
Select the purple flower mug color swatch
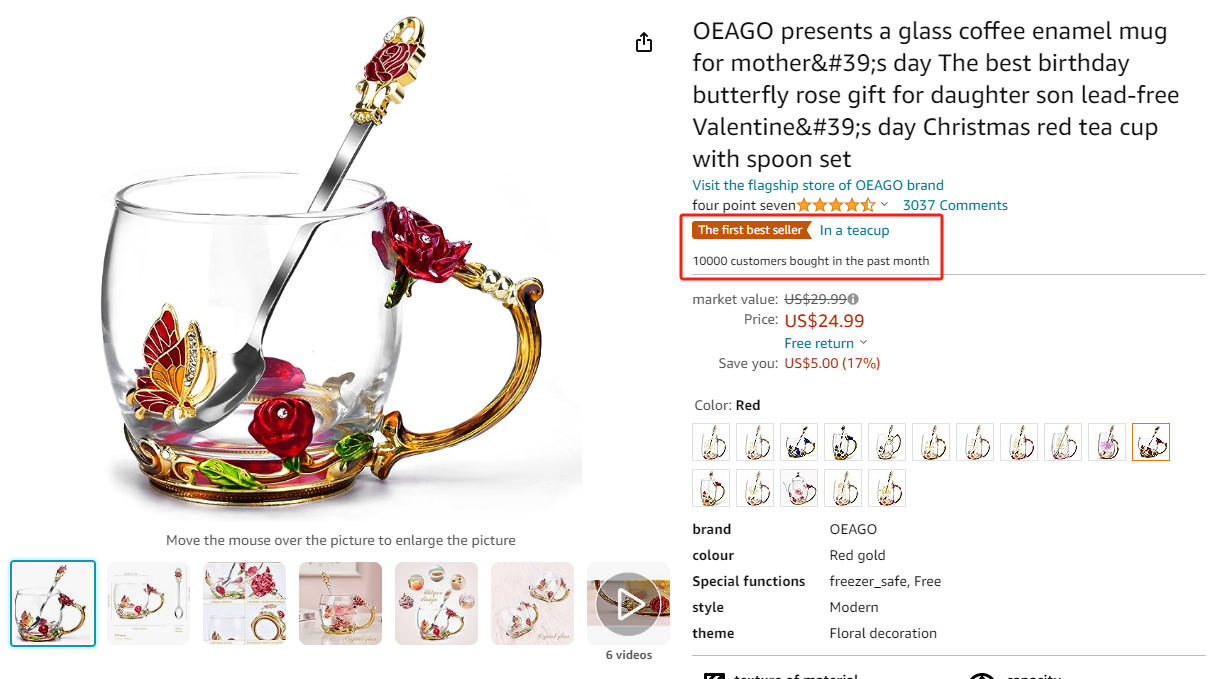coord(1107,442)
